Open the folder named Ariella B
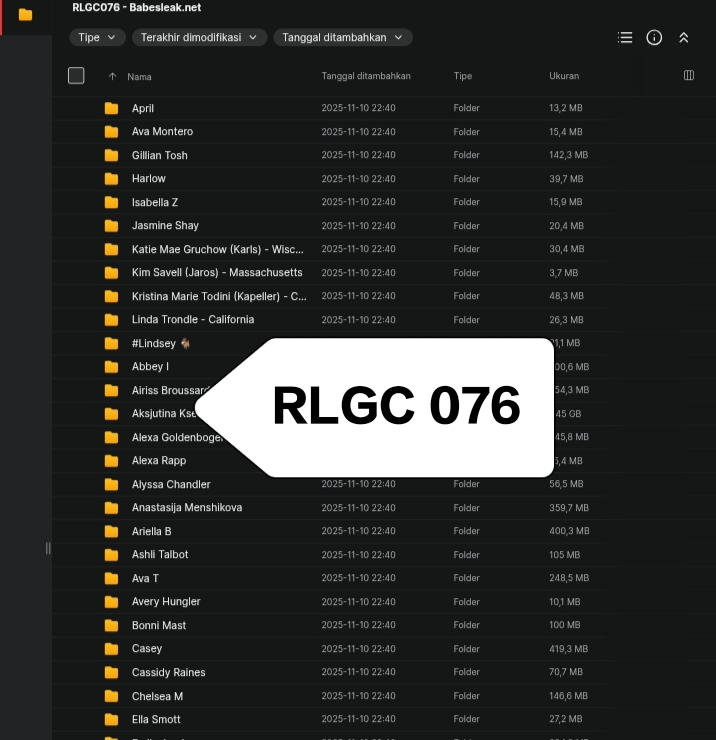 (x=151, y=531)
